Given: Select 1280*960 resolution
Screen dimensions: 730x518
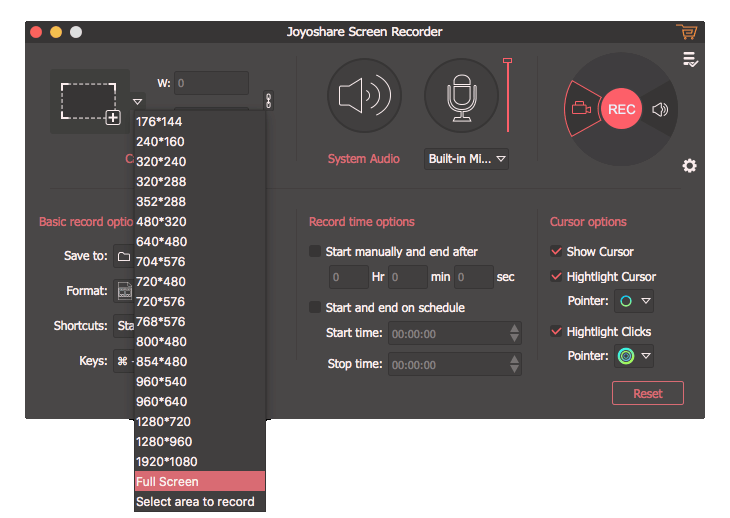Looking at the screenshot, I should pos(200,442).
